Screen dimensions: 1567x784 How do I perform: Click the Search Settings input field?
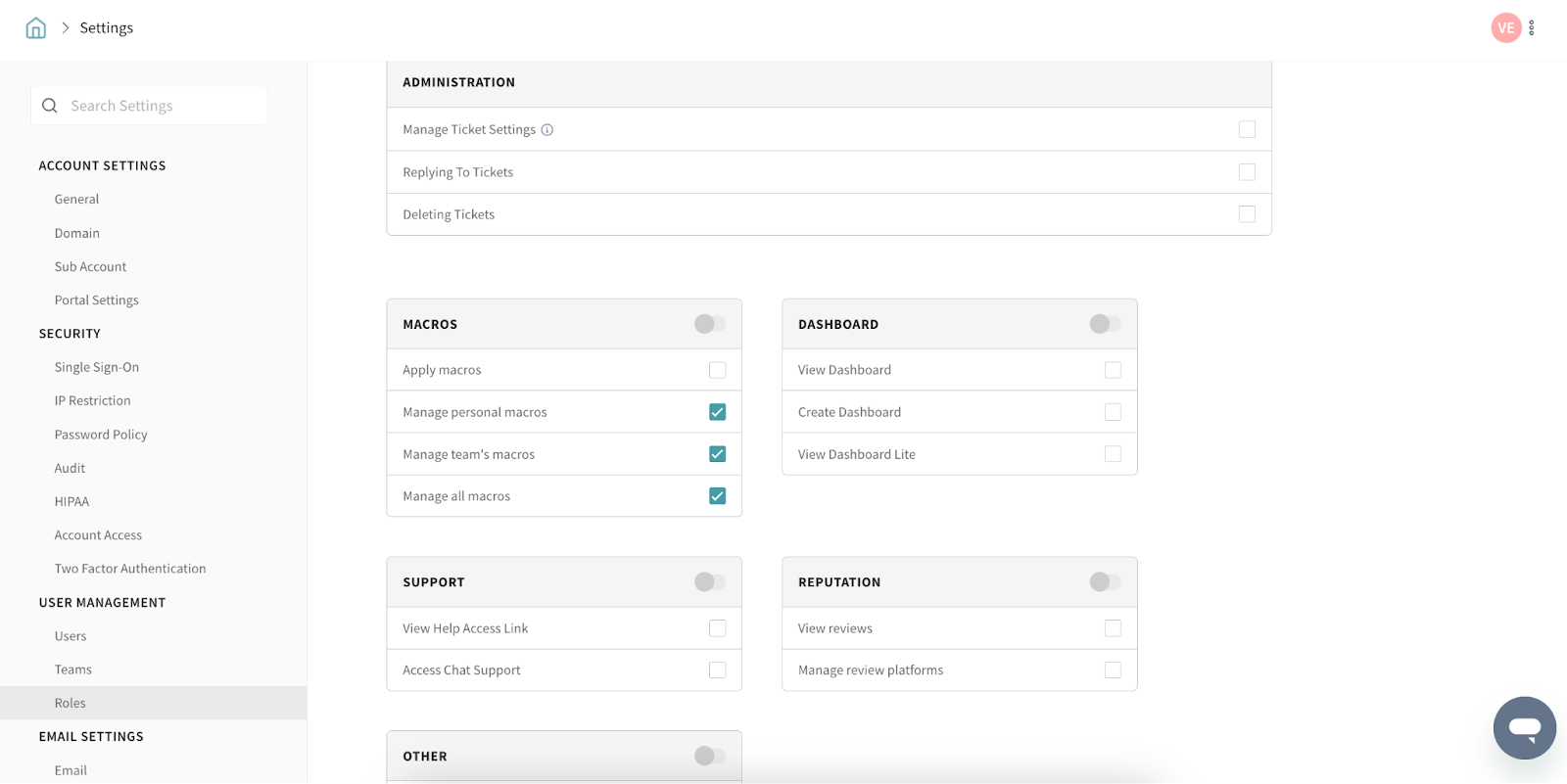(x=162, y=106)
